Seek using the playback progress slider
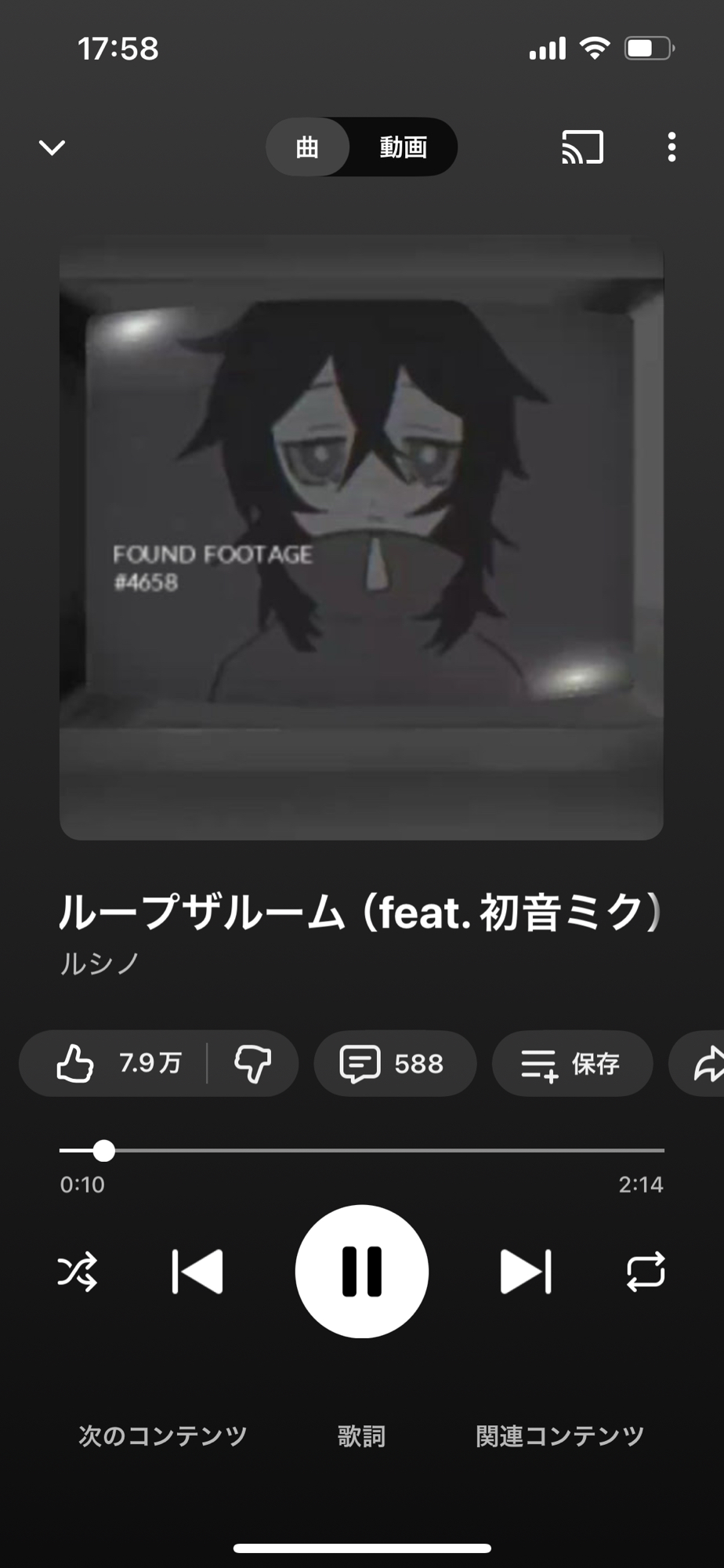Viewport: 724px width, 1568px height. click(361, 1150)
